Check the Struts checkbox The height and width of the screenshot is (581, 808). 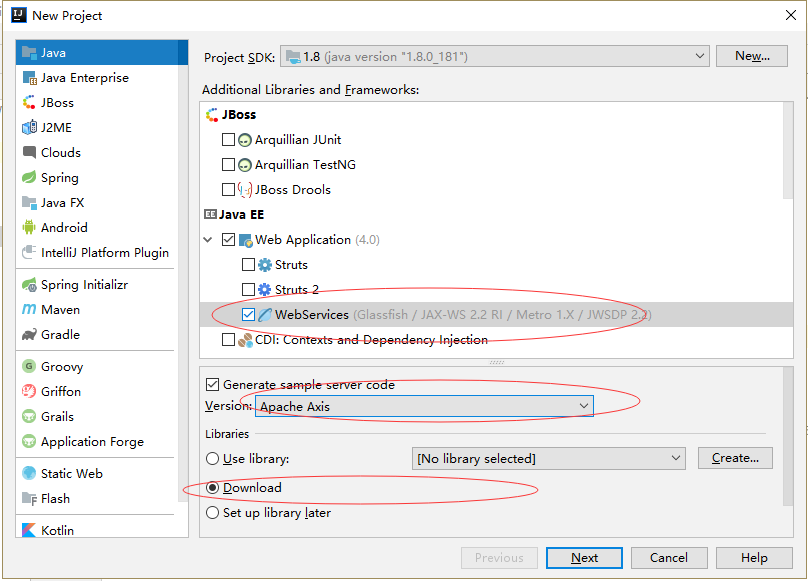click(x=248, y=264)
